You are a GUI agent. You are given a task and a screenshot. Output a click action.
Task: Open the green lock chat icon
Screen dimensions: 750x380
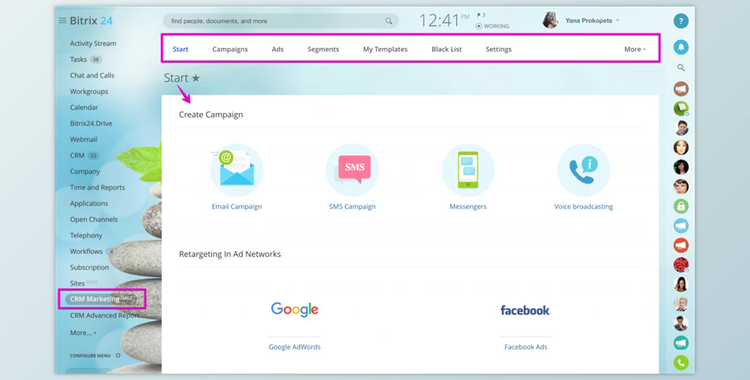[x=681, y=206]
